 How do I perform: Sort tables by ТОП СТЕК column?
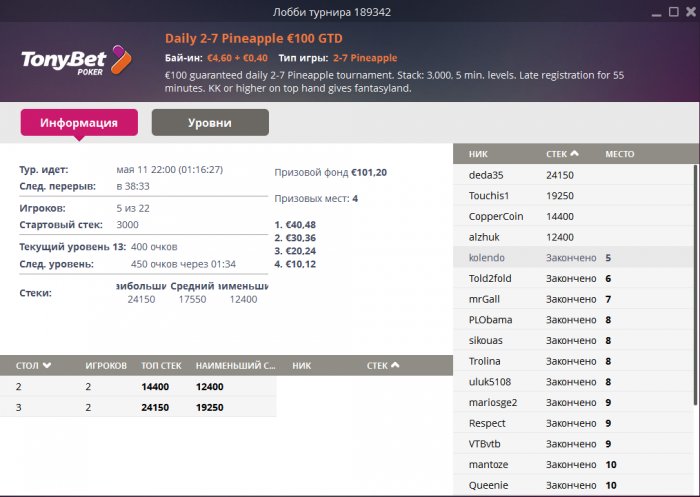(163, 366)
